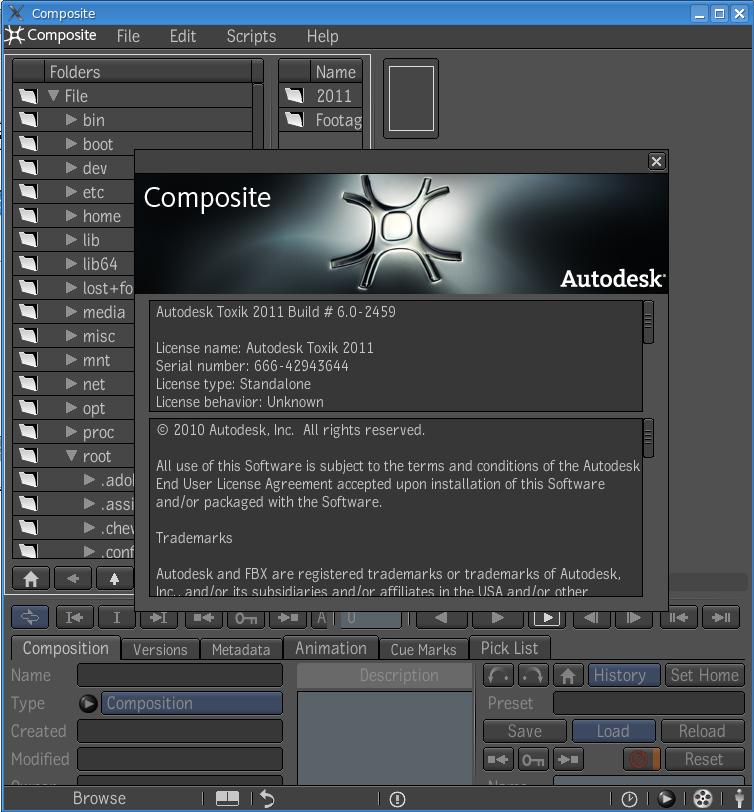Expand the media folder
This screenshot has width=754, height=812.
pos(71,312)
